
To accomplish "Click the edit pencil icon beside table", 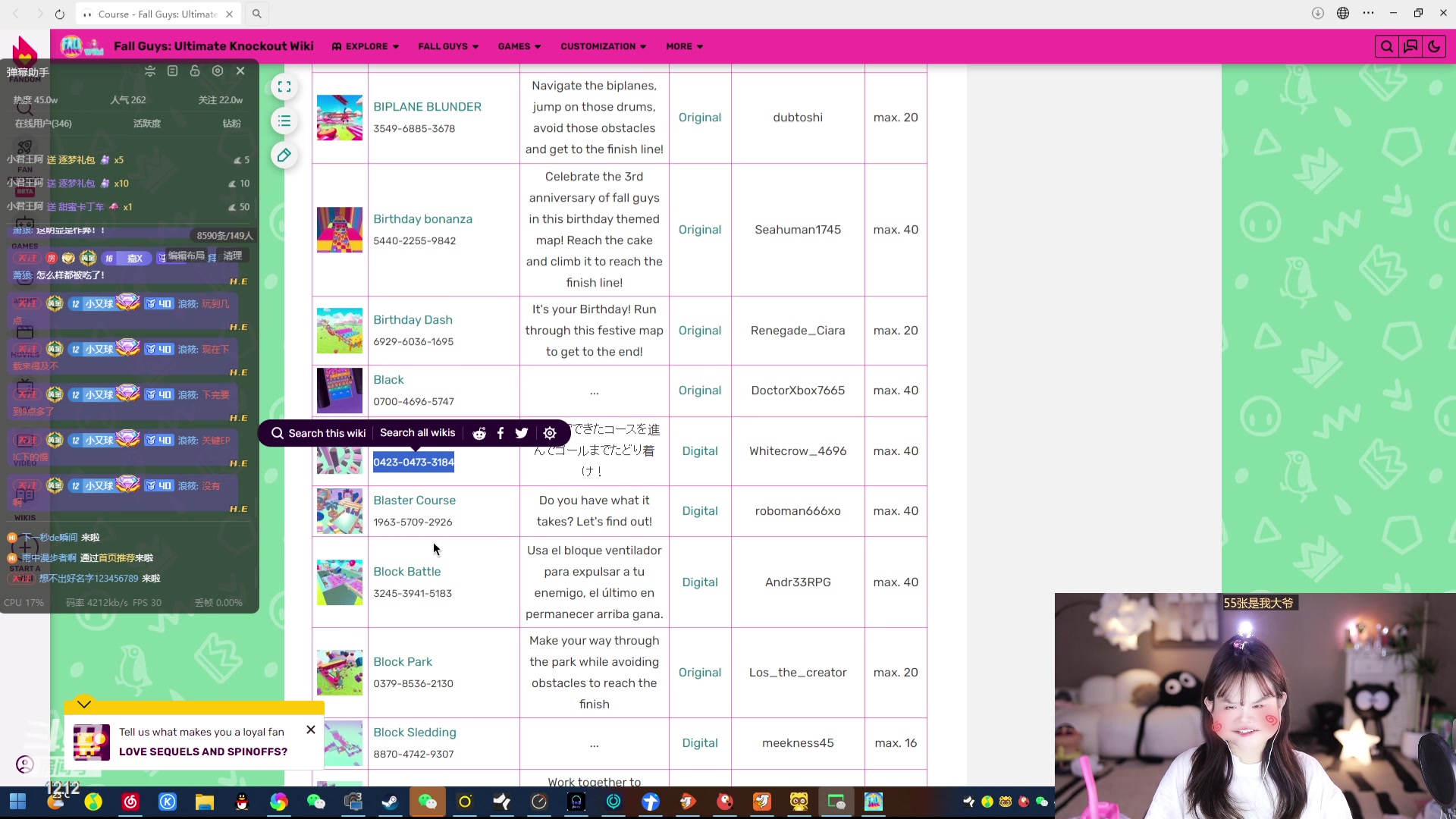I will [x=284, y=155].
